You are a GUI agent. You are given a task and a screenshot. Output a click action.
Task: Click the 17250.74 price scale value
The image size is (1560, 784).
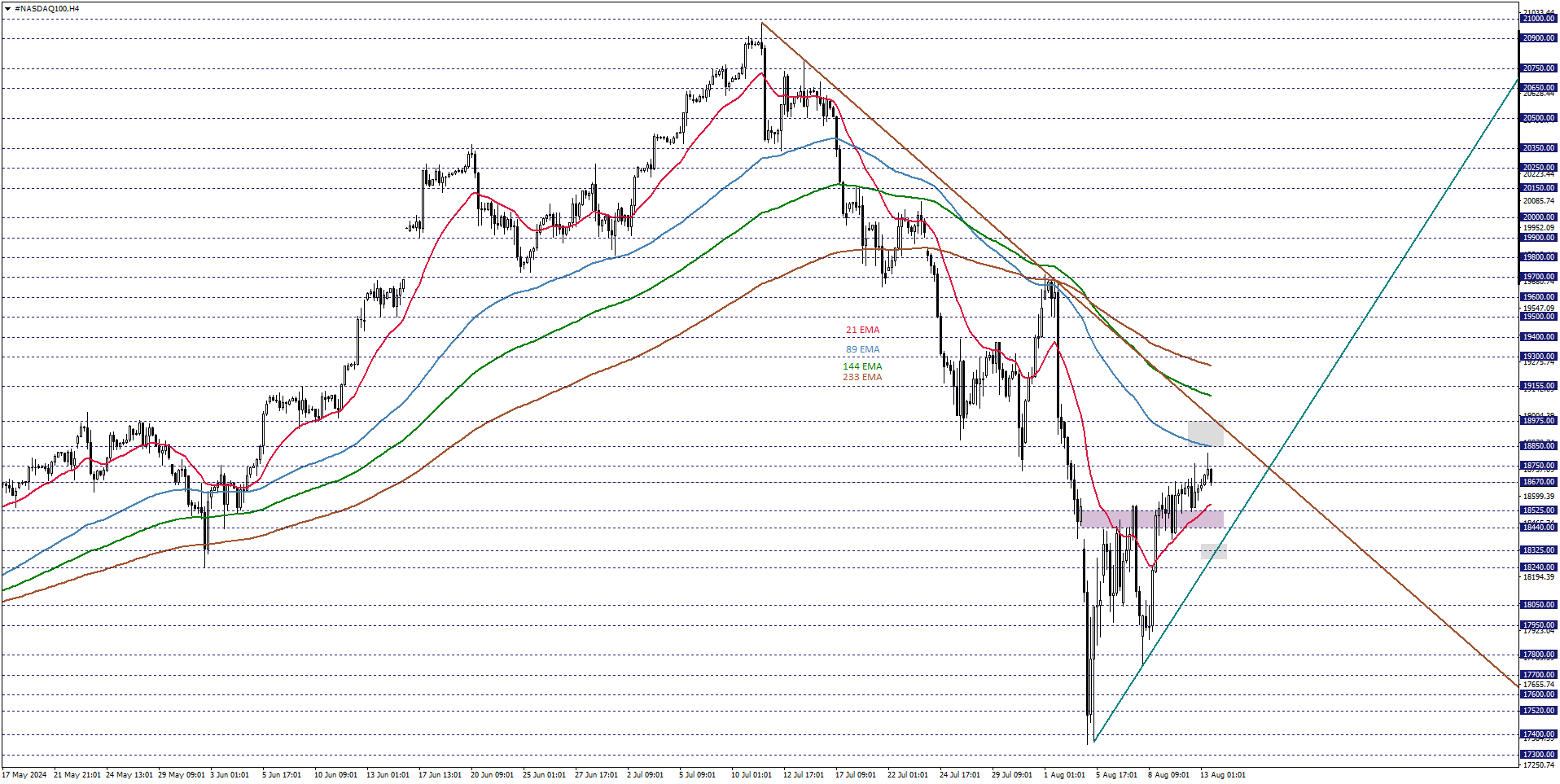click(1539, 765)
